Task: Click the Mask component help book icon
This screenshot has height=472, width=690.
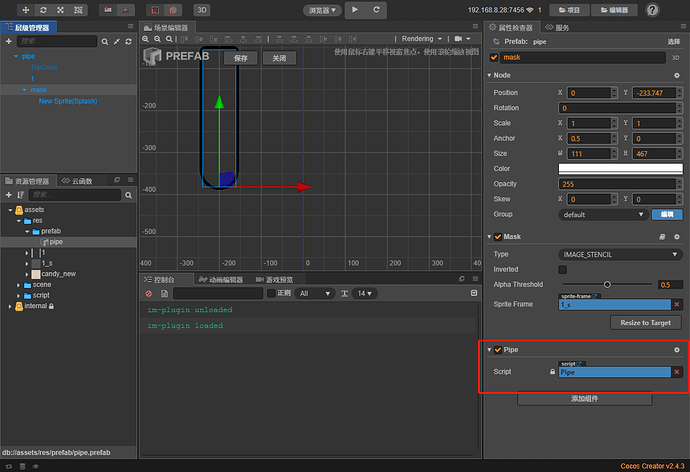Action: click(662, 237)
